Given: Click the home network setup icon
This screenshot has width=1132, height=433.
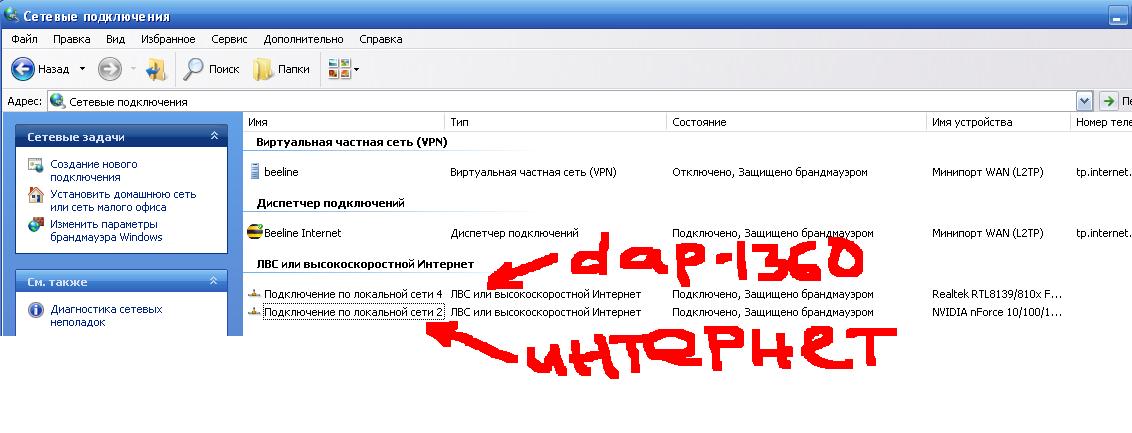Looking at the screenshot, I should click(x=36, y=196).
